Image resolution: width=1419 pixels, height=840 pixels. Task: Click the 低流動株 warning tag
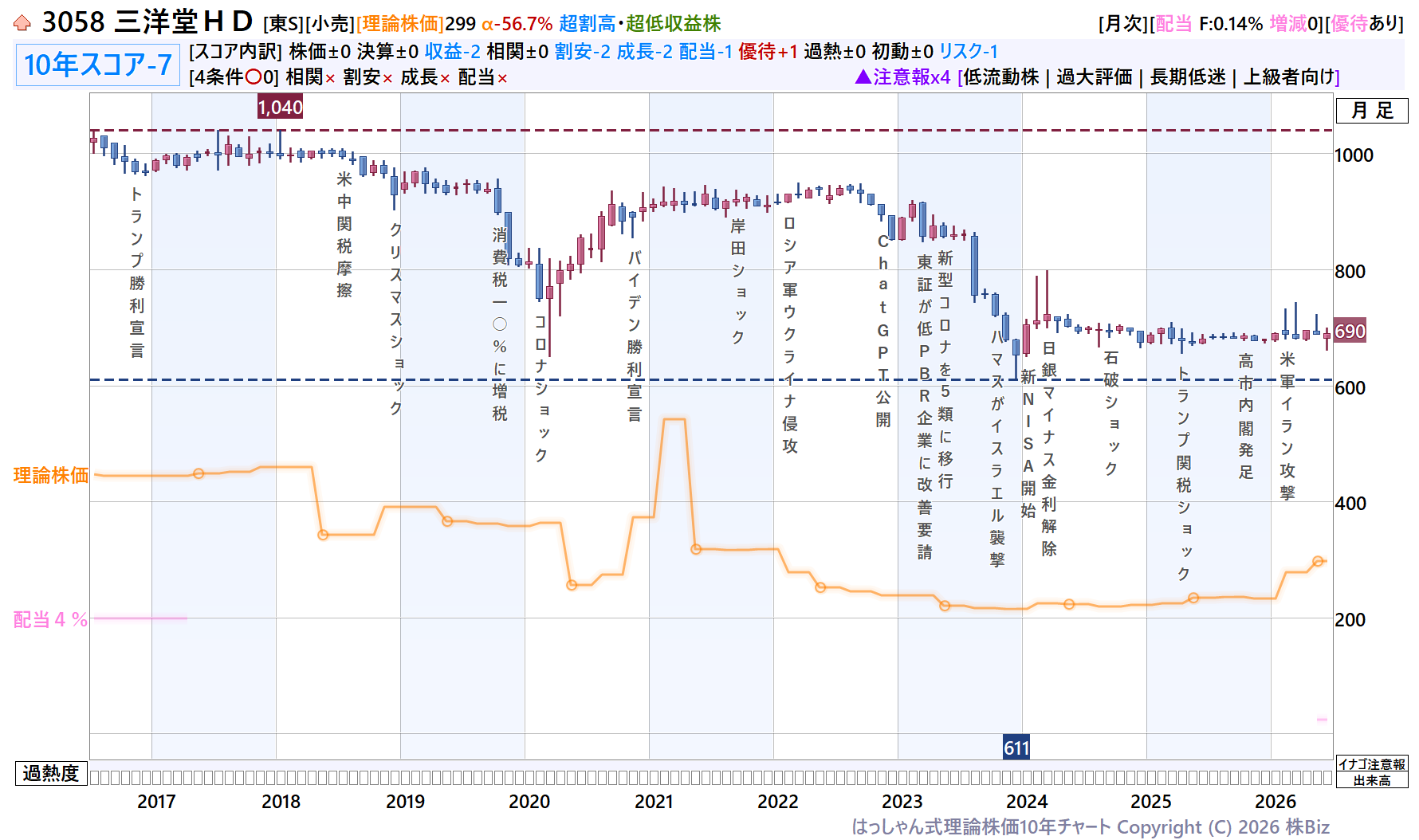pos(1001,77)
